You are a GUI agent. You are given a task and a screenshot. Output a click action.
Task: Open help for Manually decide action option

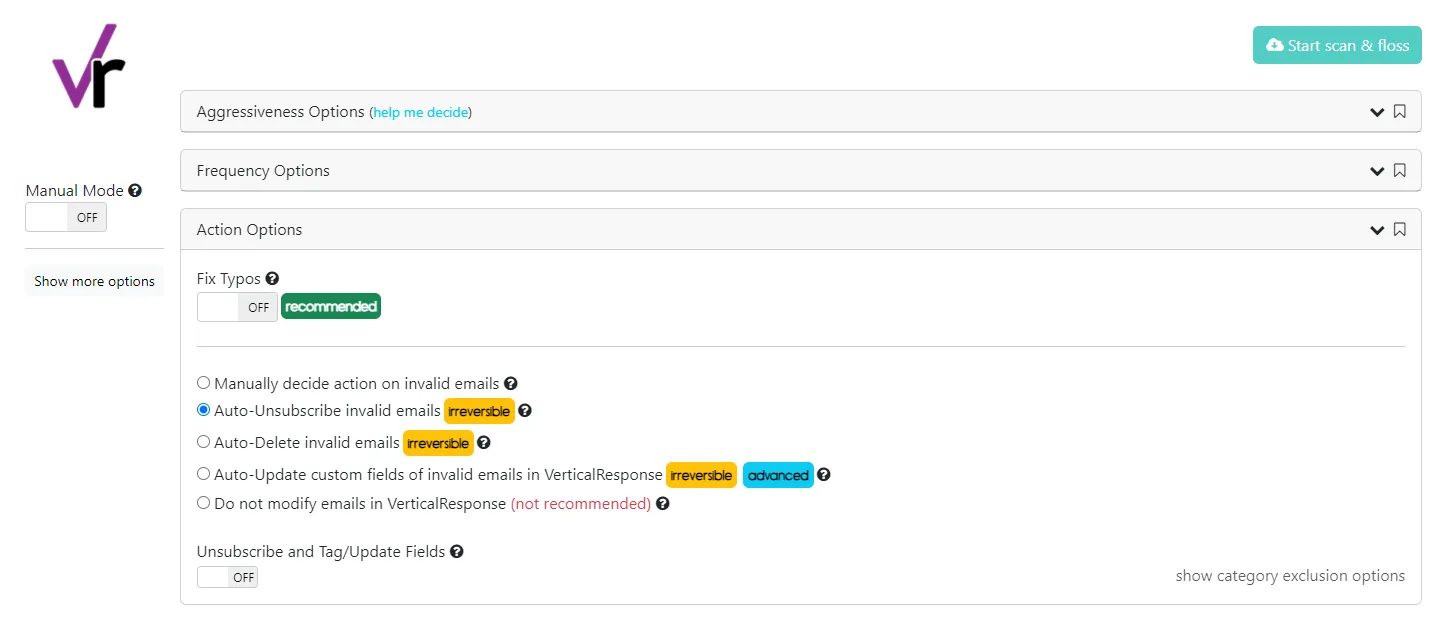pos(510,383)
